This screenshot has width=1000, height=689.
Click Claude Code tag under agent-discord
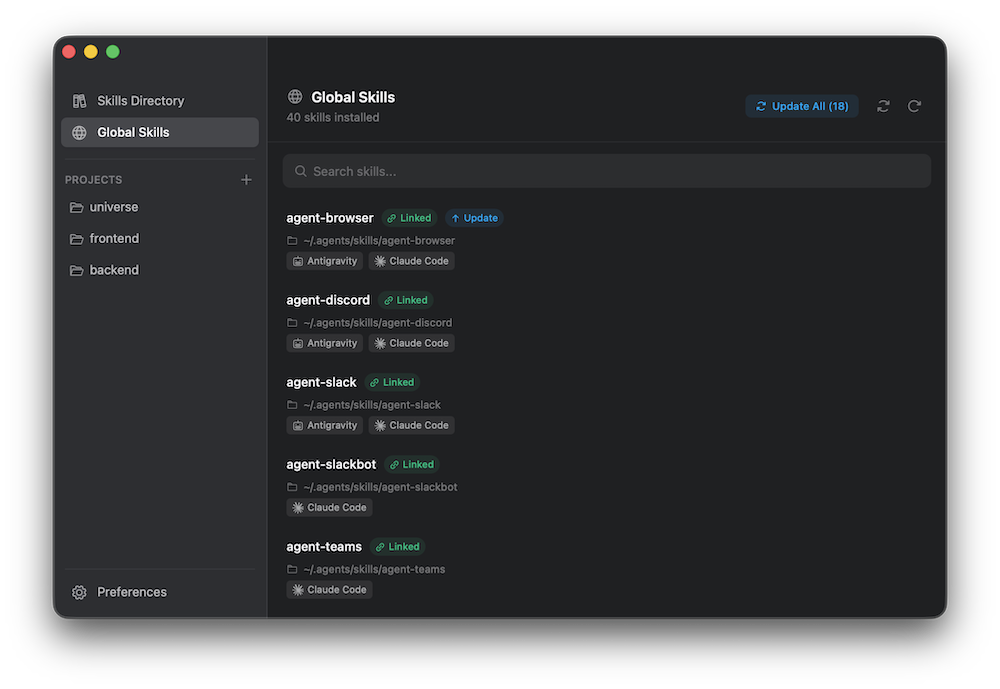[411, 343]
